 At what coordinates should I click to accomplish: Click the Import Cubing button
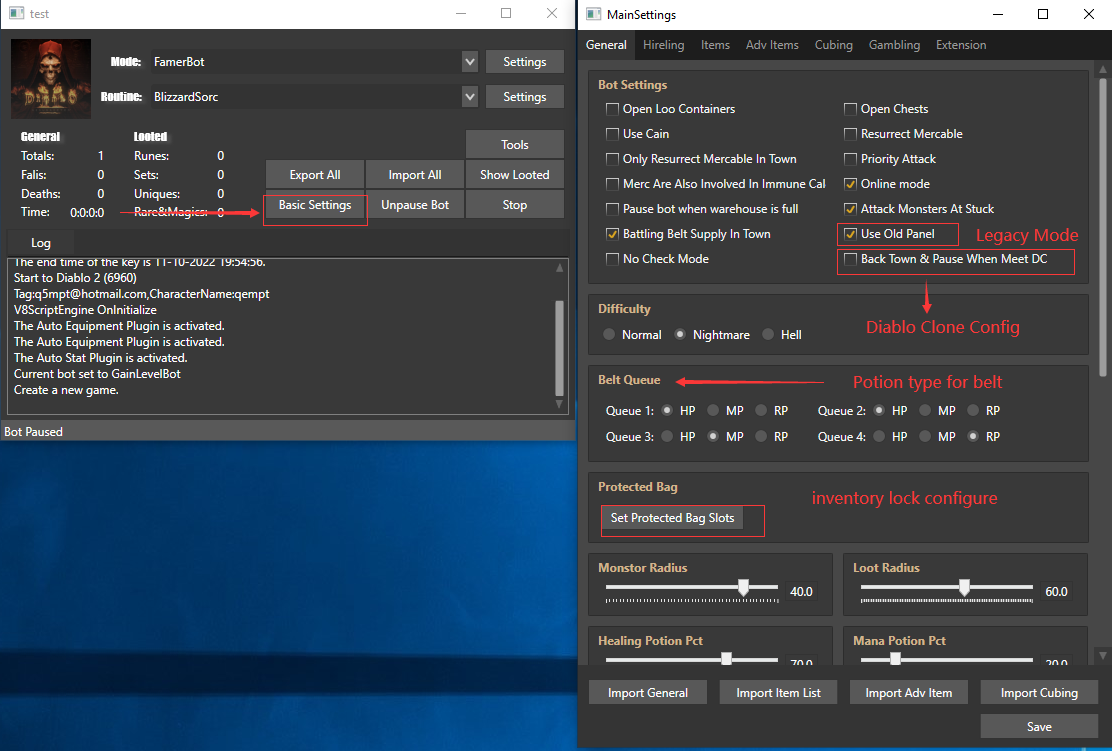(1039, 693)
